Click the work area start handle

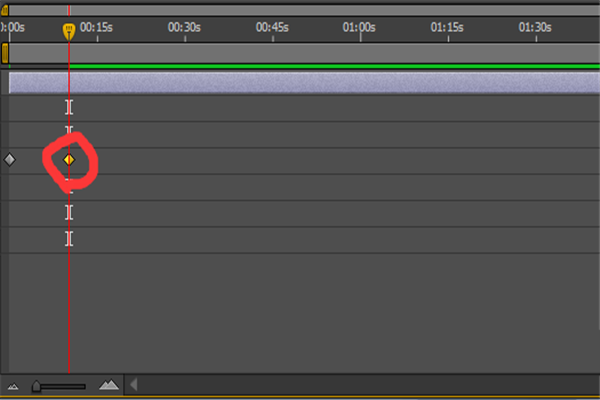(5, 53)
